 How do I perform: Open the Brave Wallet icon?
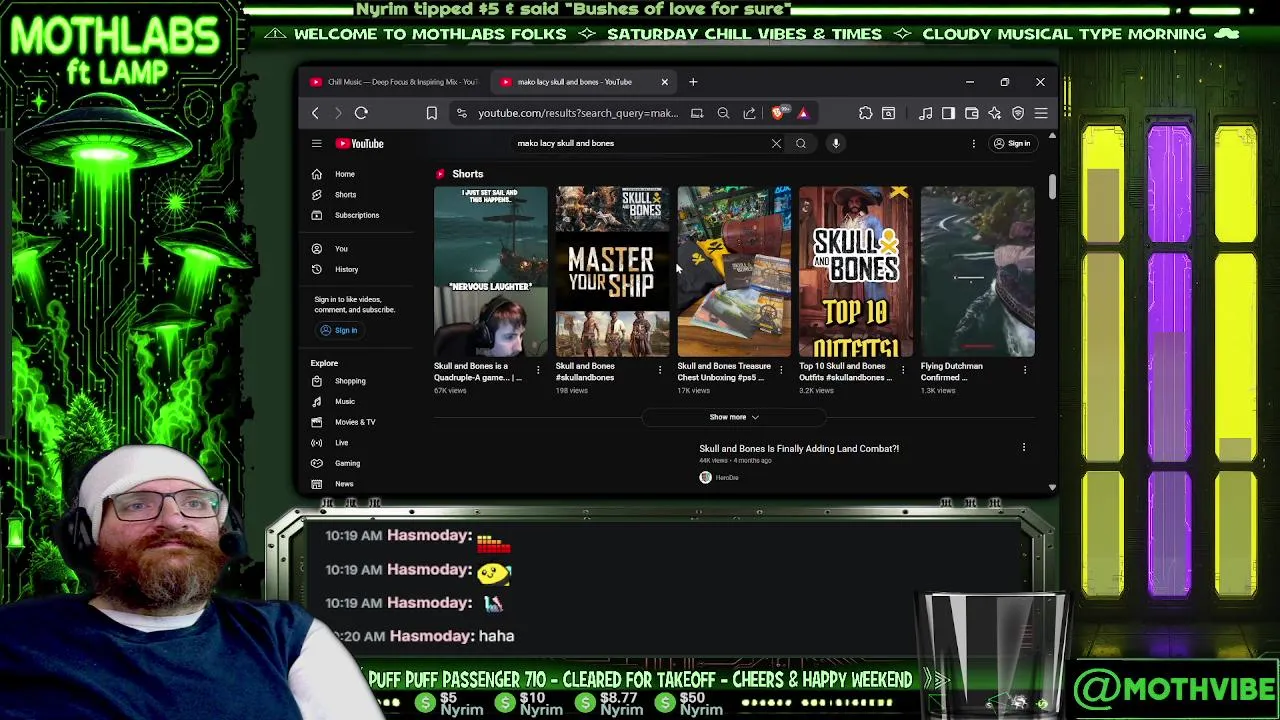(971, 113)
